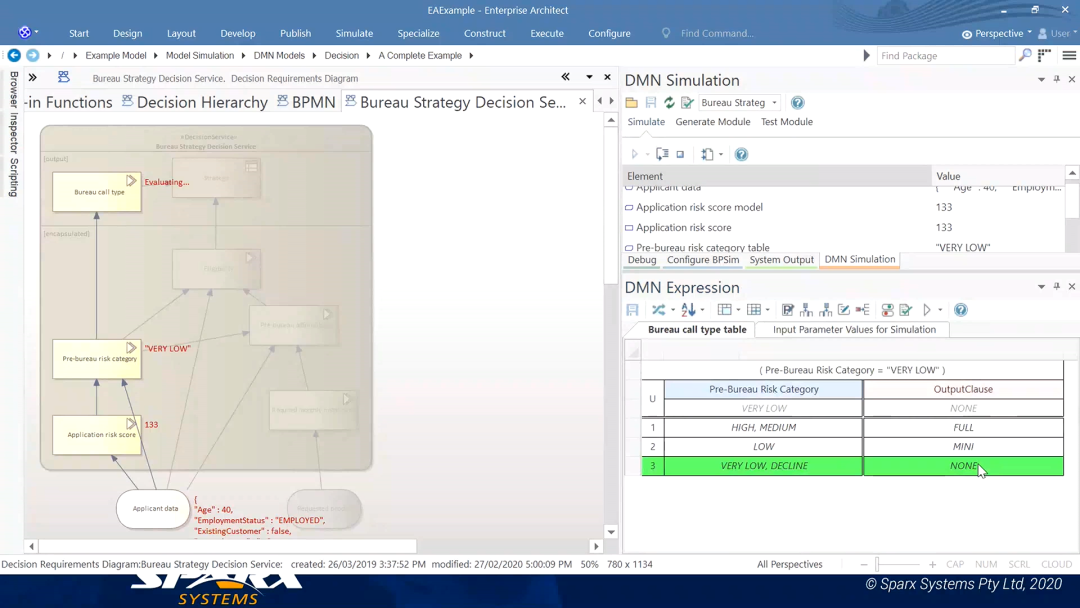Screen dimensions: 1080x608
Task: Click the grid table icon in DMN Expression
Action: pos(754,310)
